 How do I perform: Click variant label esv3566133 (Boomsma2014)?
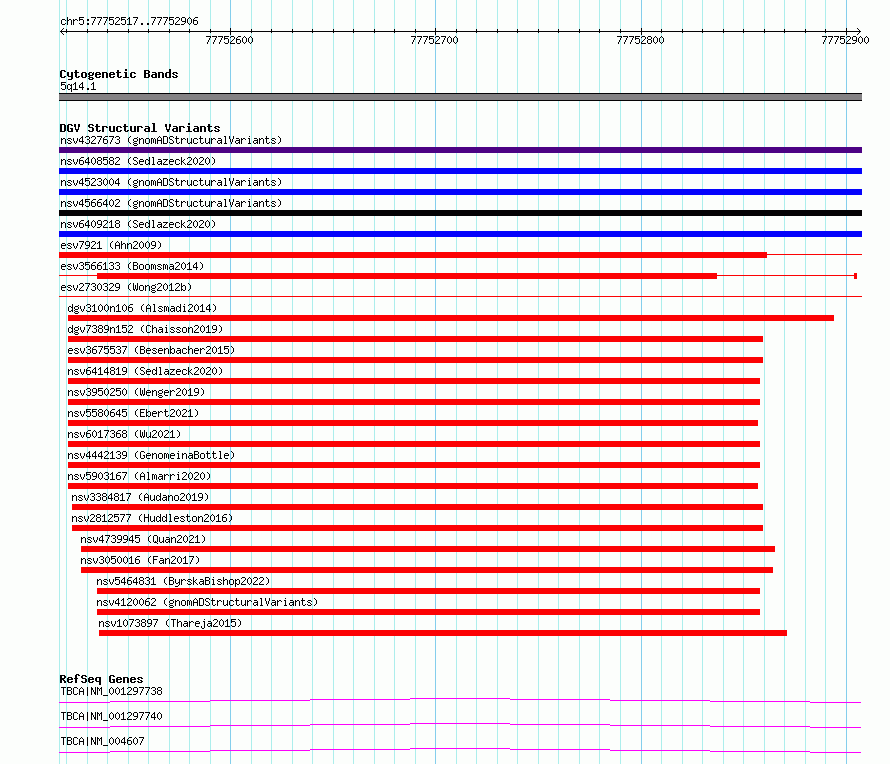132,266
